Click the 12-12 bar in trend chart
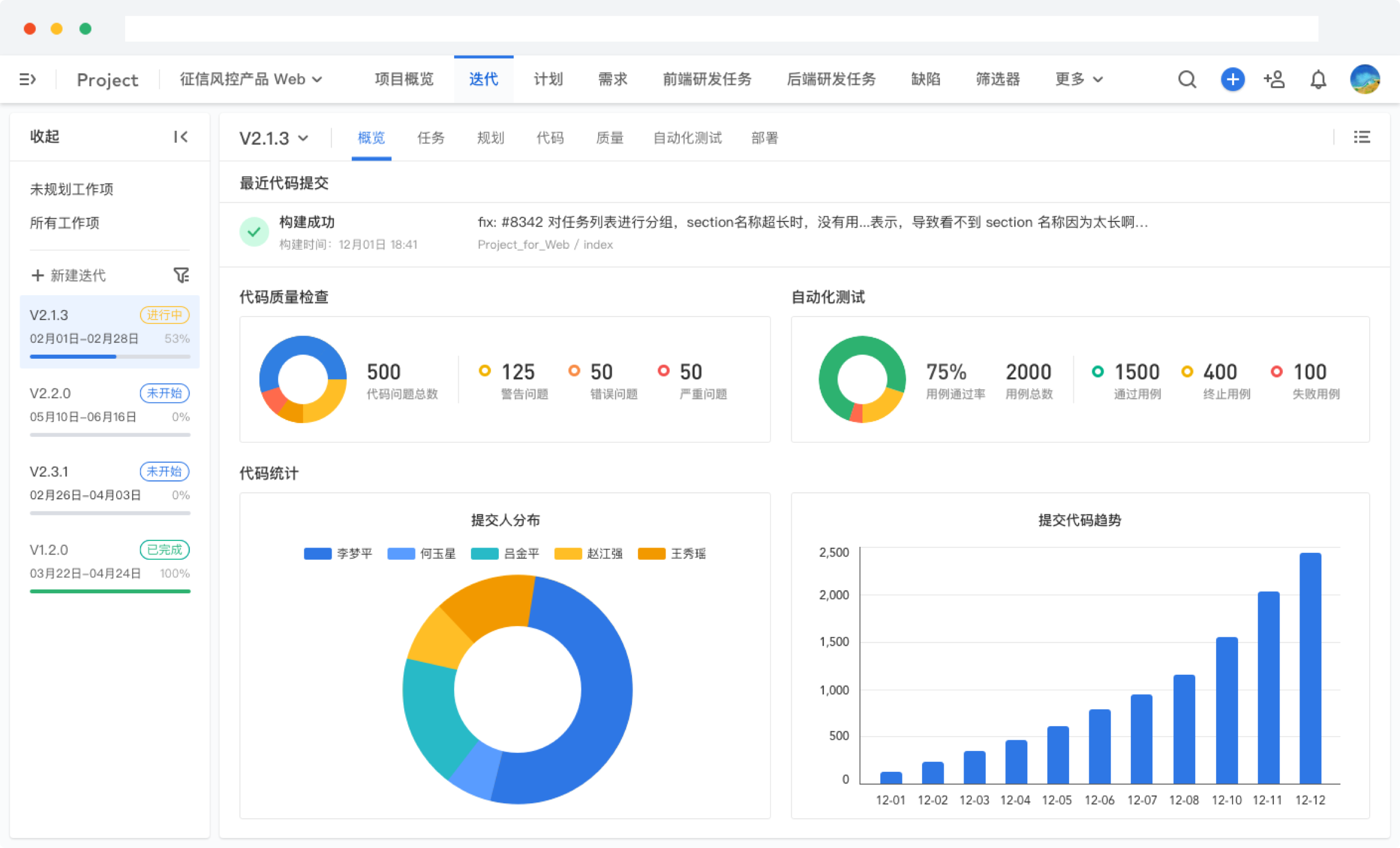 (1310, 668)
